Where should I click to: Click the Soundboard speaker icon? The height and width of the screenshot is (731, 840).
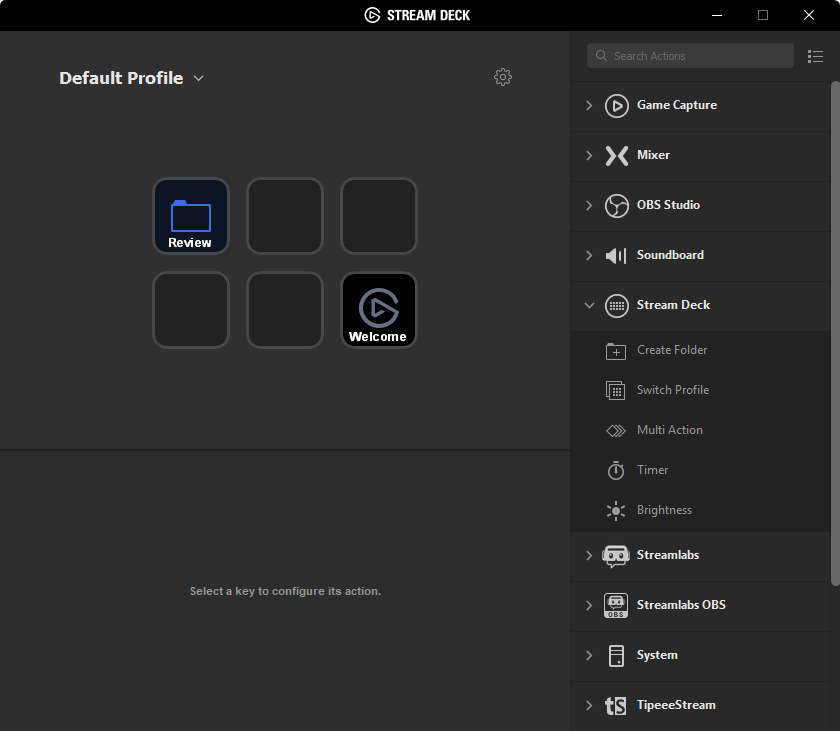pos(616,255)
